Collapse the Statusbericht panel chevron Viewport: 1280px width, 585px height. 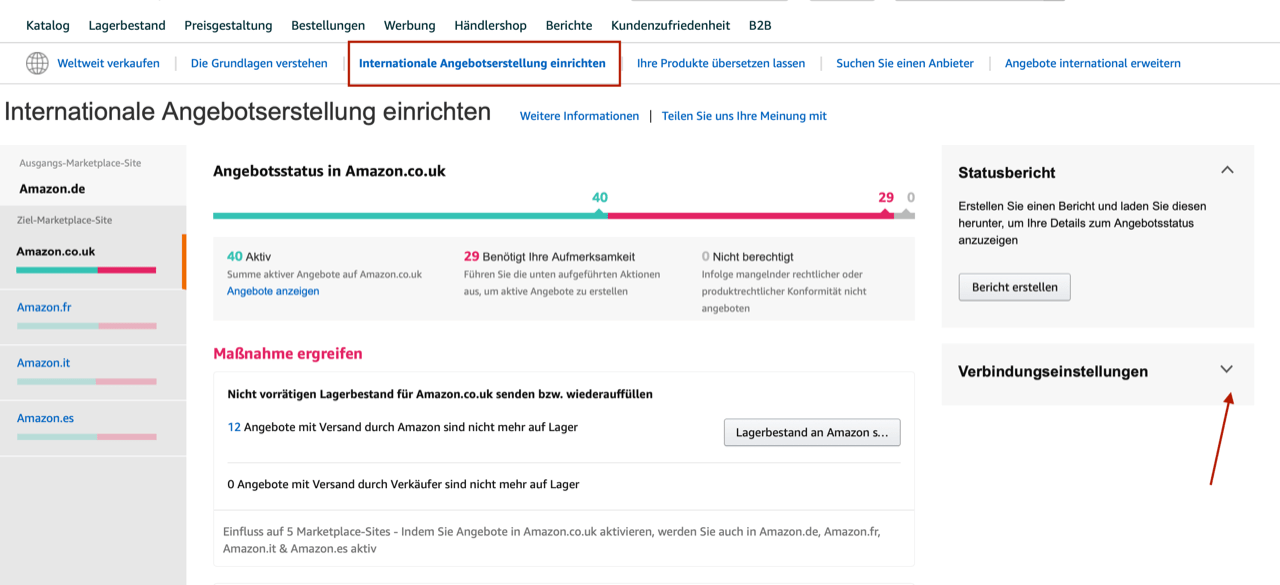(x=1227, y=171)
